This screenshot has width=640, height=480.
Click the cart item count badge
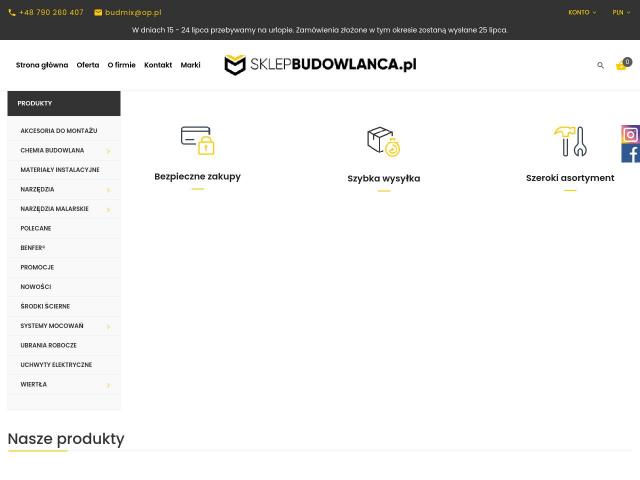(x=628, y=62)
